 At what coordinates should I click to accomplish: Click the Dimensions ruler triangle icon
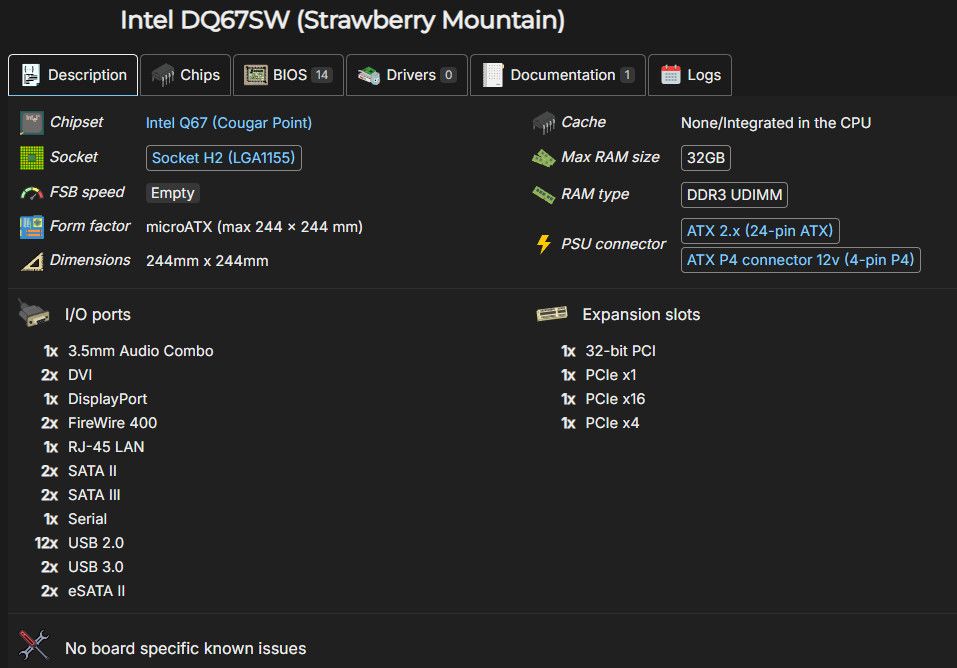tap(32, 261)
